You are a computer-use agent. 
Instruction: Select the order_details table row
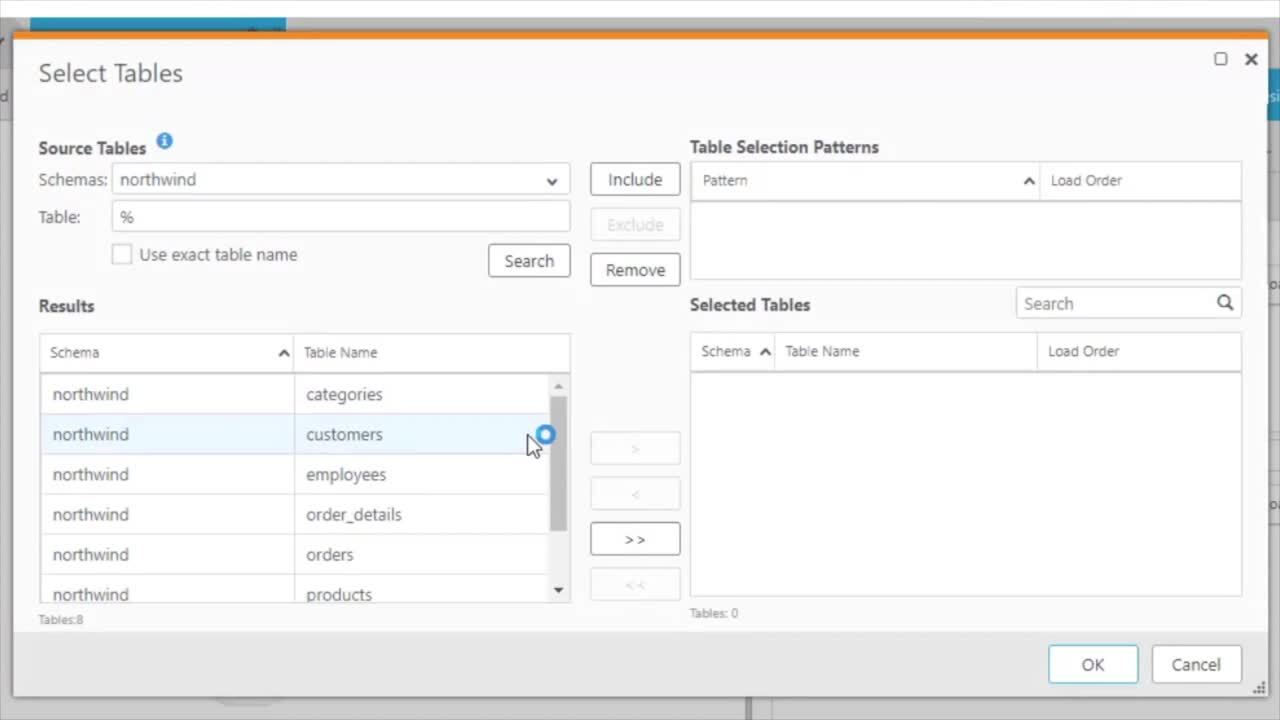(x=295, y=514)
